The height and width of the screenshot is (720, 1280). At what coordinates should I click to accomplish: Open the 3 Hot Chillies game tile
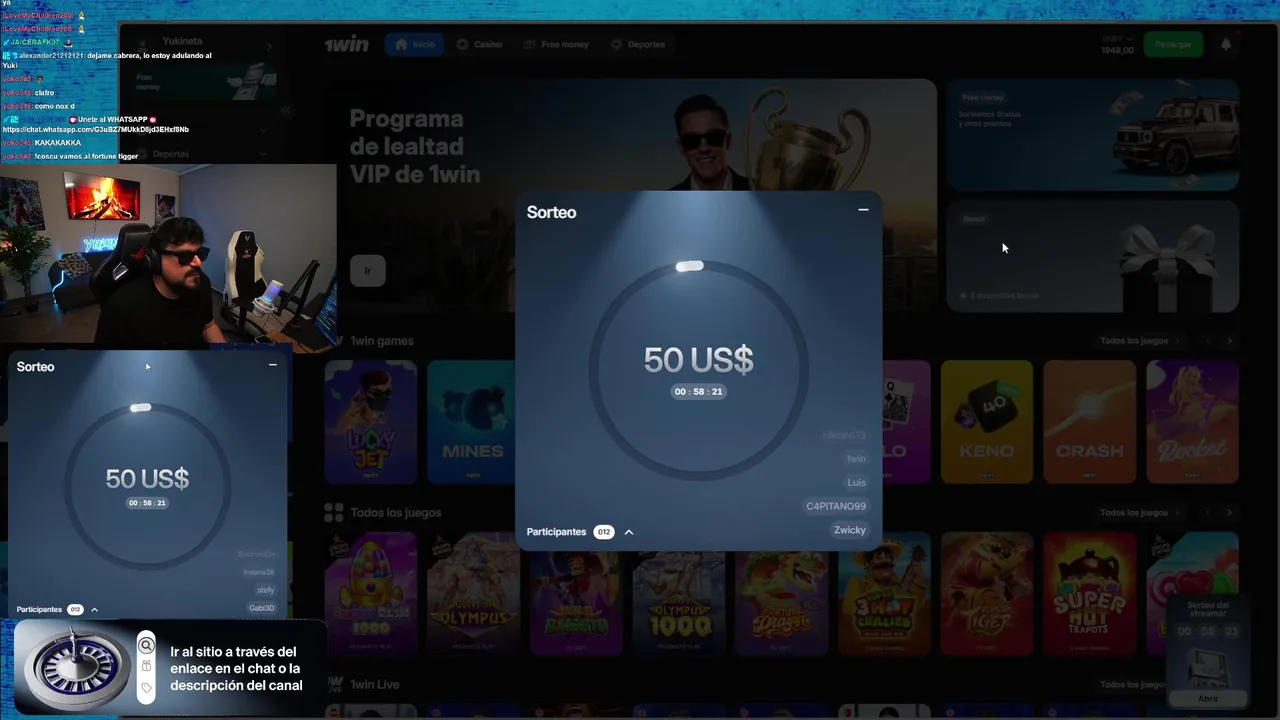coord(884,594)
